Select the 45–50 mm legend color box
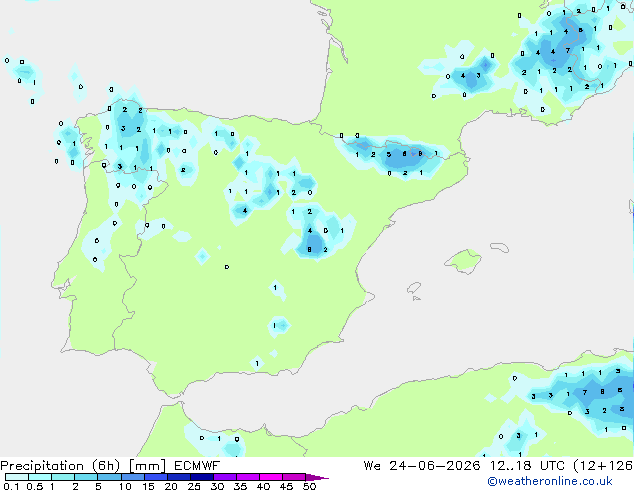 pyautogui.click(x=294, y=477)
